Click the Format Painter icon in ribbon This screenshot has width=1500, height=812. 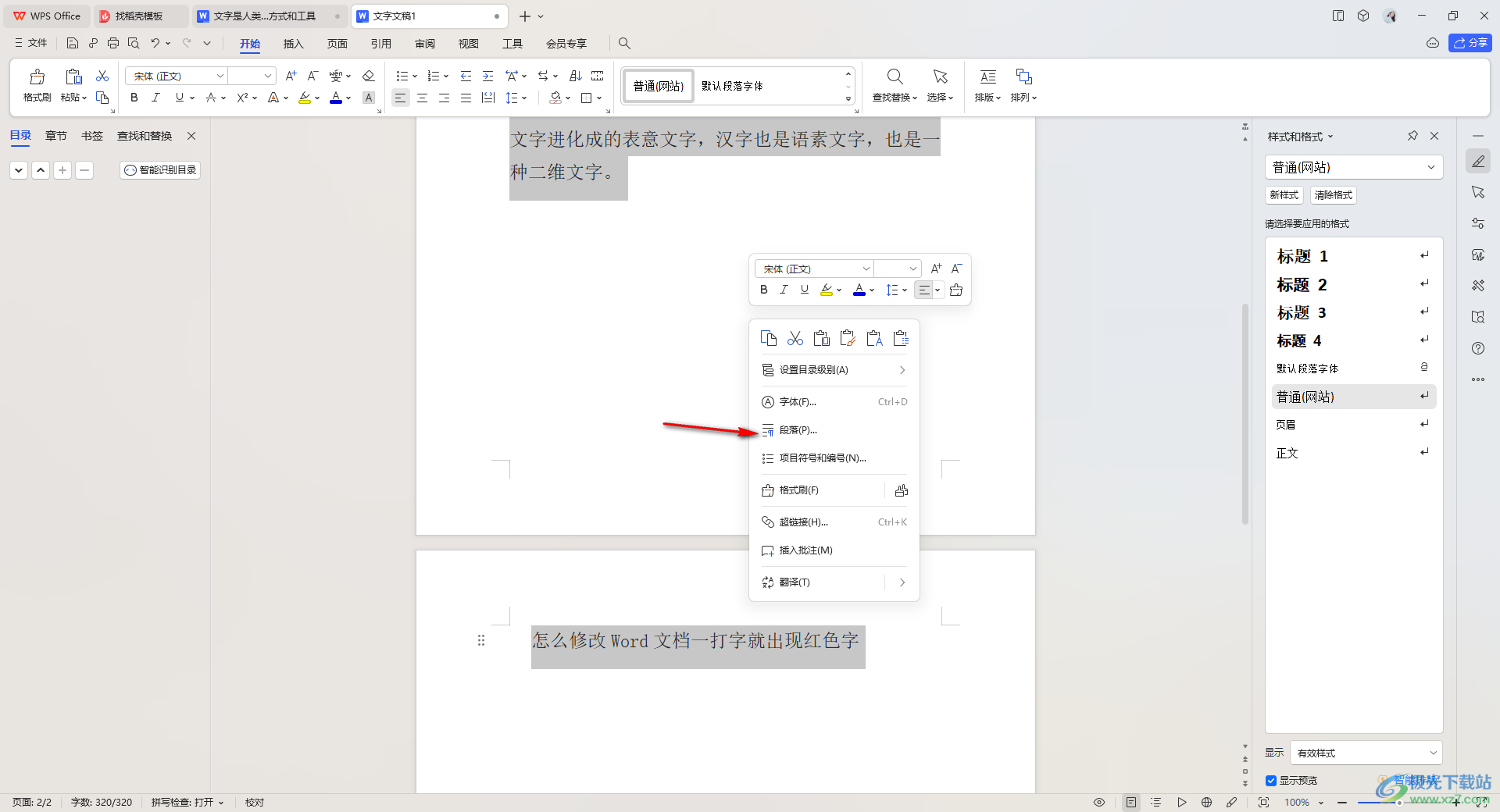coord(37,77)
